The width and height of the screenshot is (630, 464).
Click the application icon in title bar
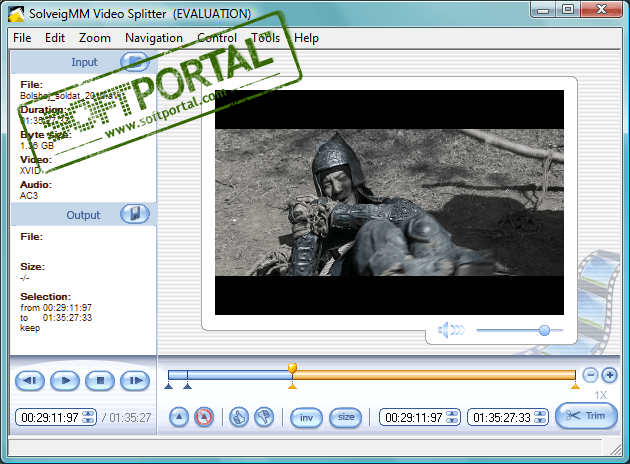pos(16,14)
